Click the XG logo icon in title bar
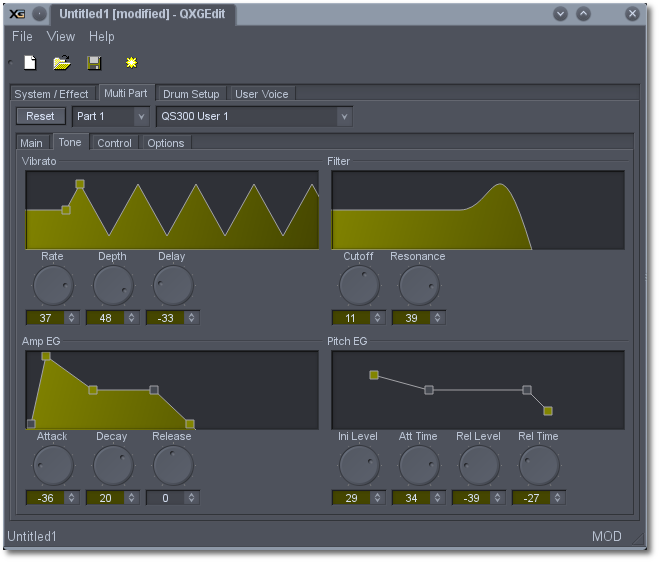 [x=16, y=14]
